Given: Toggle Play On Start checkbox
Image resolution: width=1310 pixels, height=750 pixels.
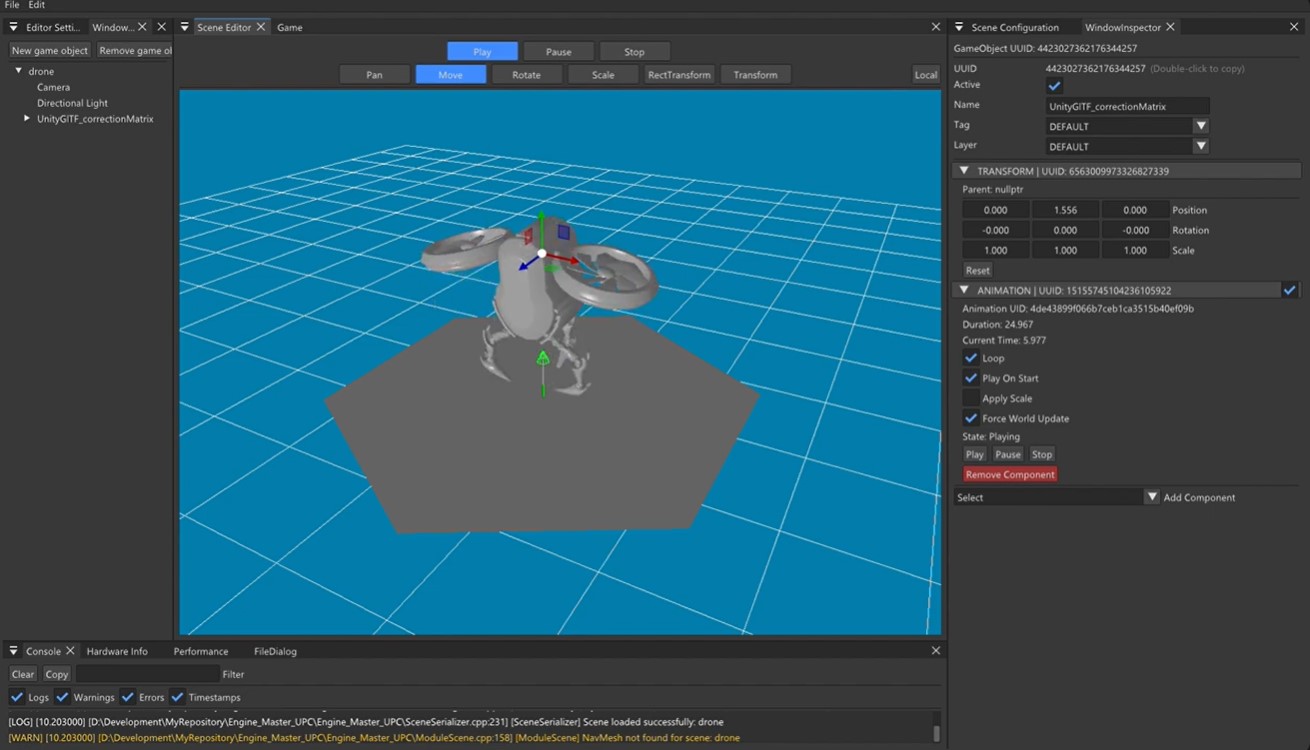Looking at the screenshot, I should (970, 378).
